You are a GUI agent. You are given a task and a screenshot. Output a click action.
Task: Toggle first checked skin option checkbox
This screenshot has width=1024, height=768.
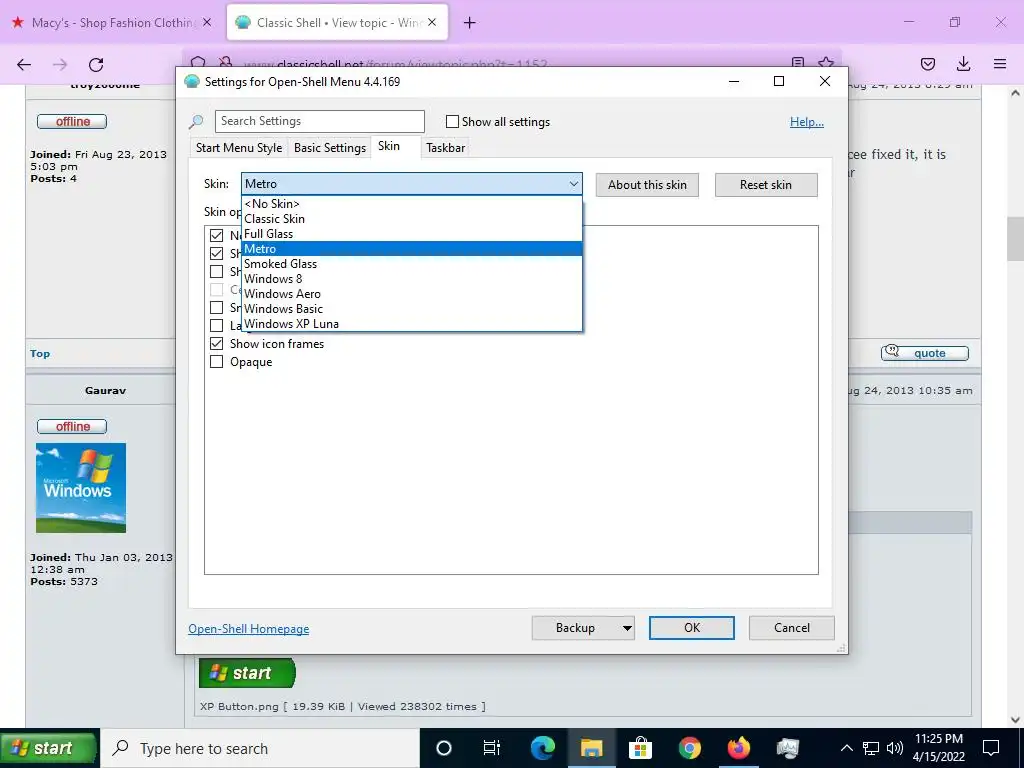pos(217,235)
